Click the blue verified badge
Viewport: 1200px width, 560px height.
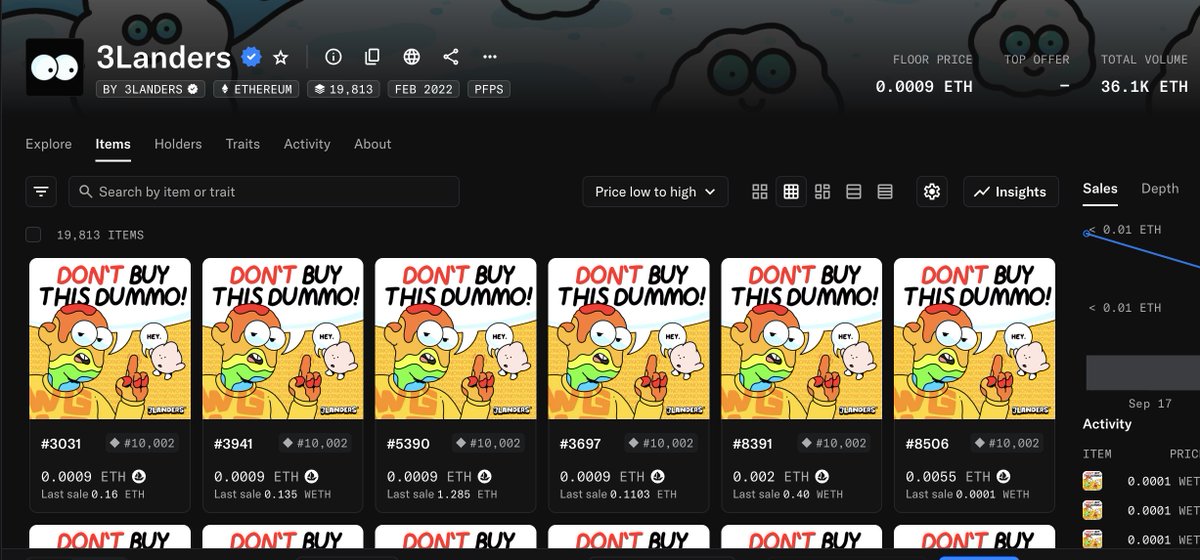pos(252,57)
